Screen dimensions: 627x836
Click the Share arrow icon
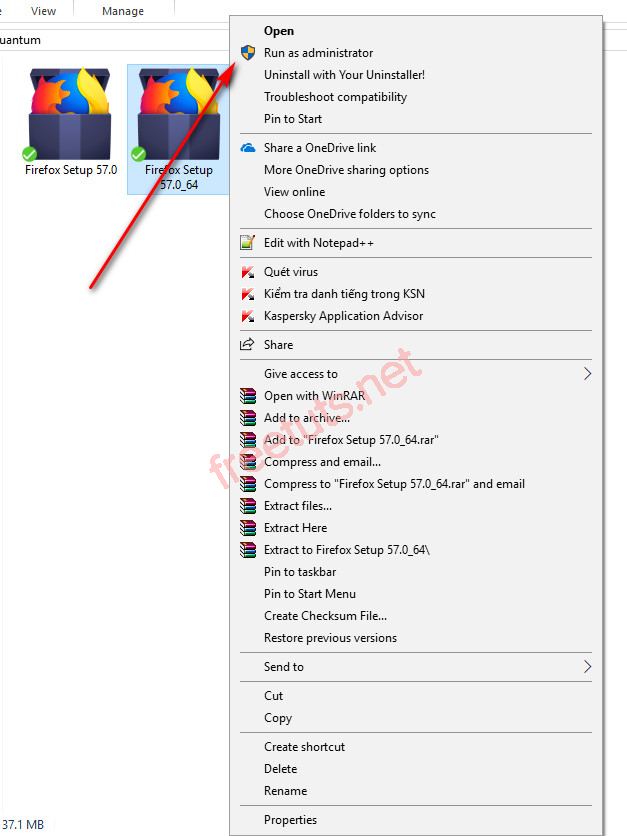tap(247, 344)
